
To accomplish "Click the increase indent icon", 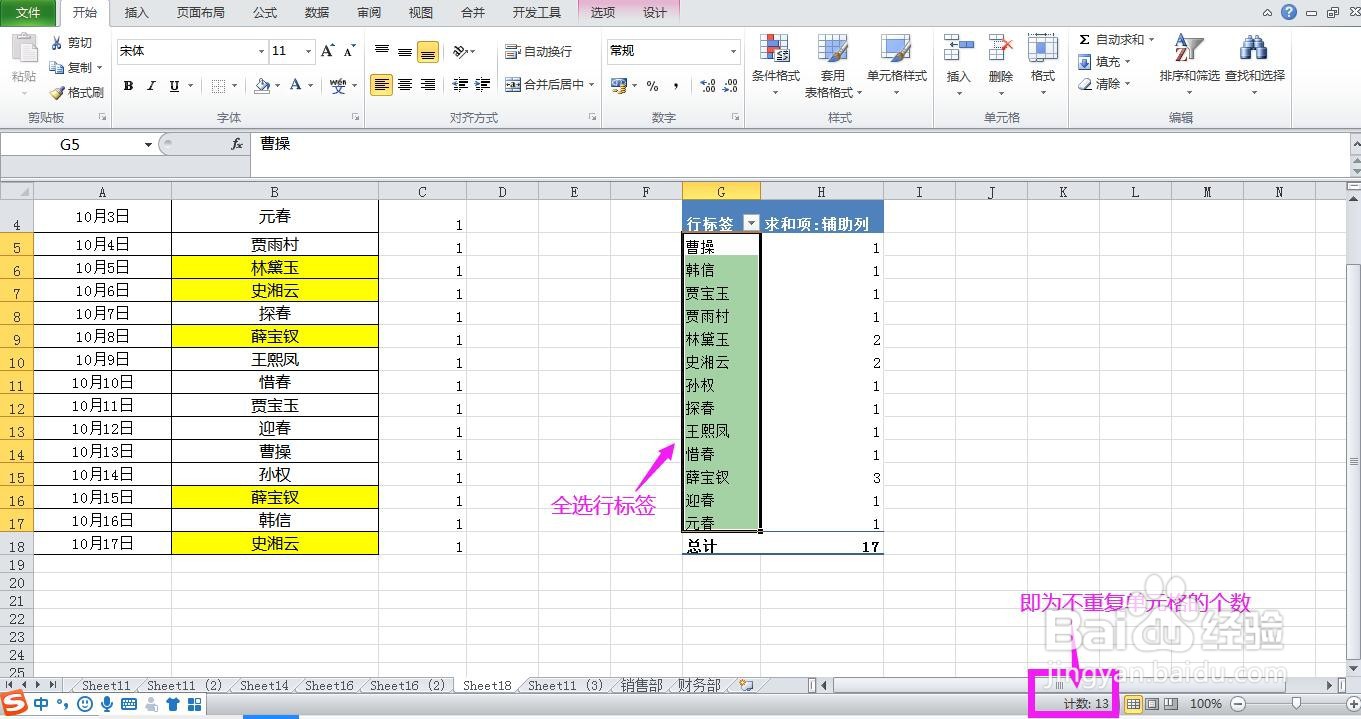I will [x=483, y=85].
